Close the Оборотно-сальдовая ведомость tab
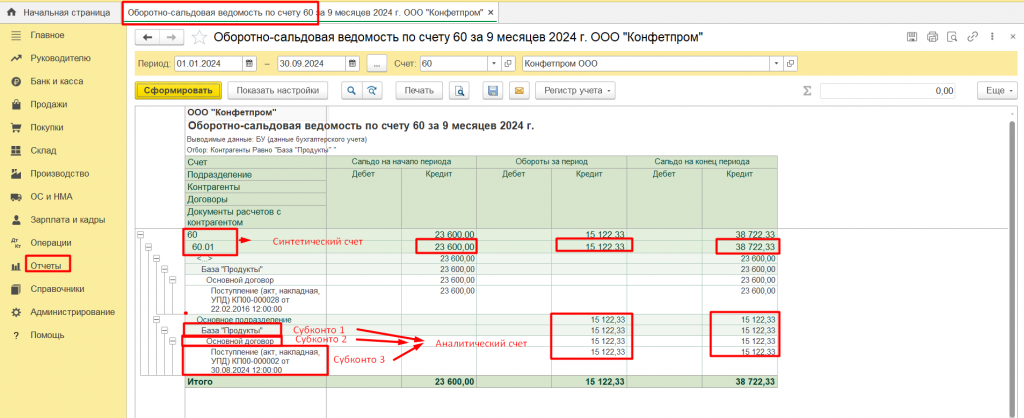The image size is (1024, 418). 491,12
